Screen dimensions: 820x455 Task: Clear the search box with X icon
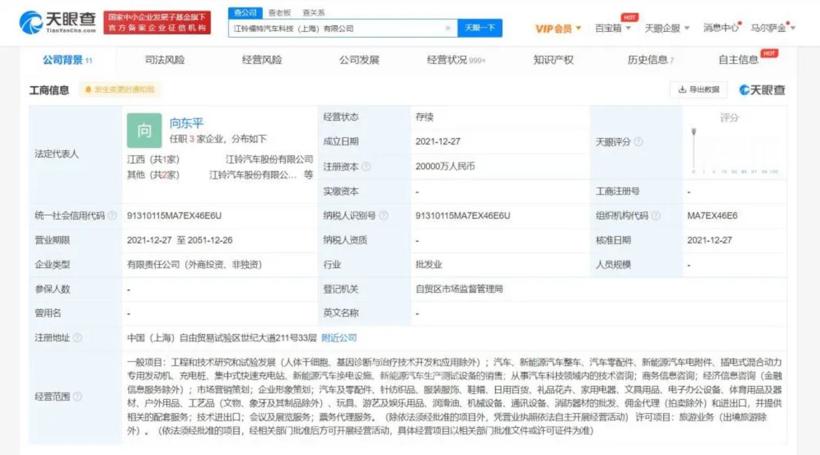tap(447, 28)
